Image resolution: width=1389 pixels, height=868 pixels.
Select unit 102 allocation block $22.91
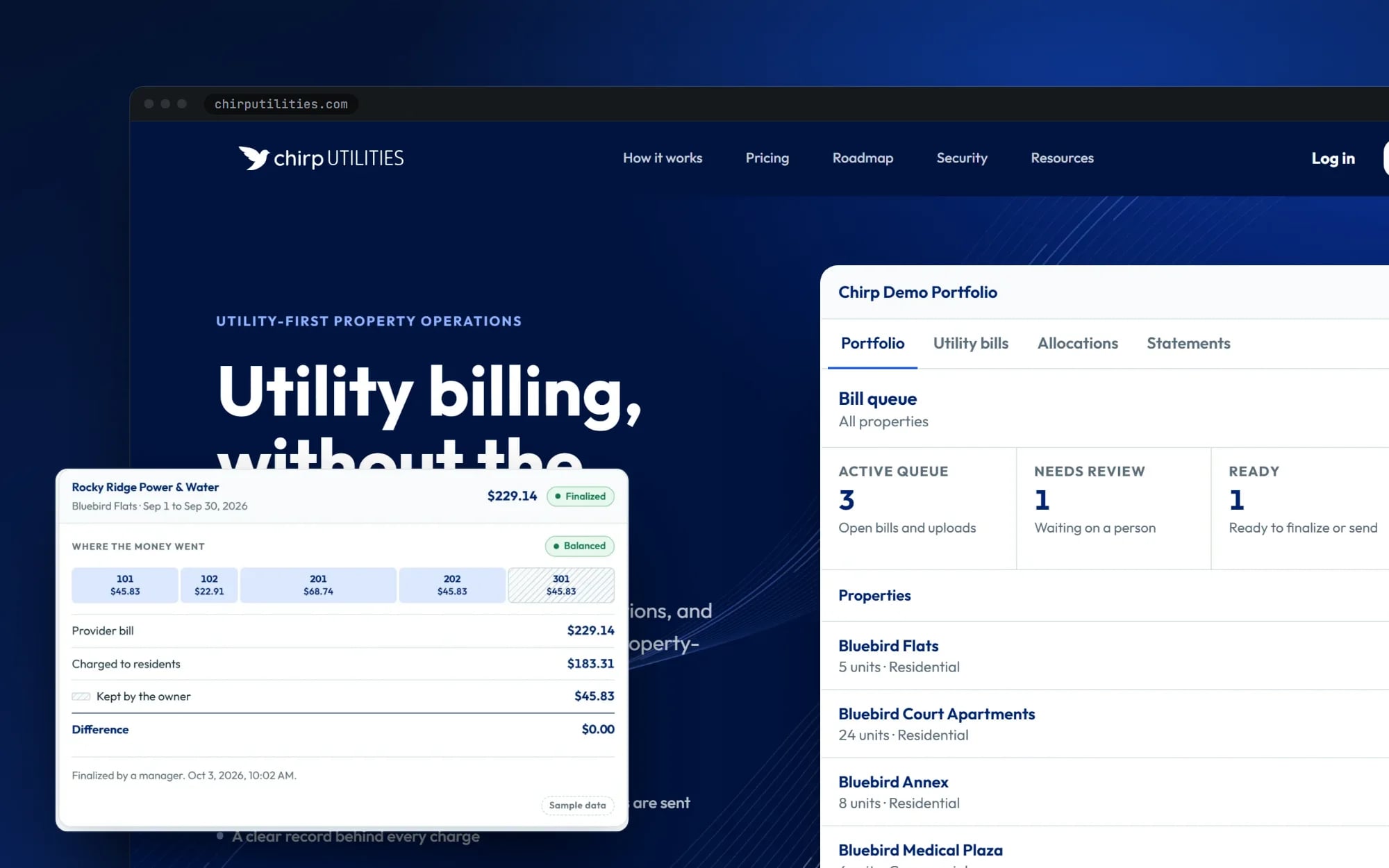click(x=209, y=585)
